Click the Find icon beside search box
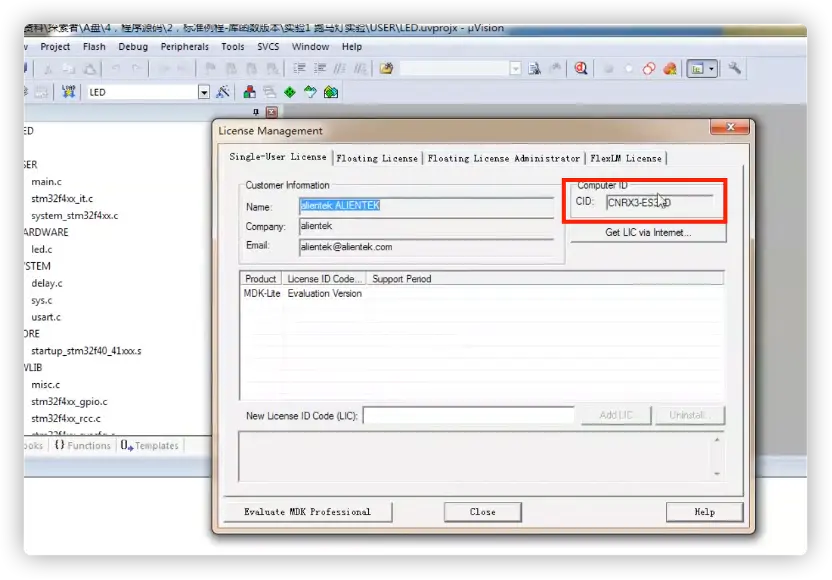 [x=534, y=68]
